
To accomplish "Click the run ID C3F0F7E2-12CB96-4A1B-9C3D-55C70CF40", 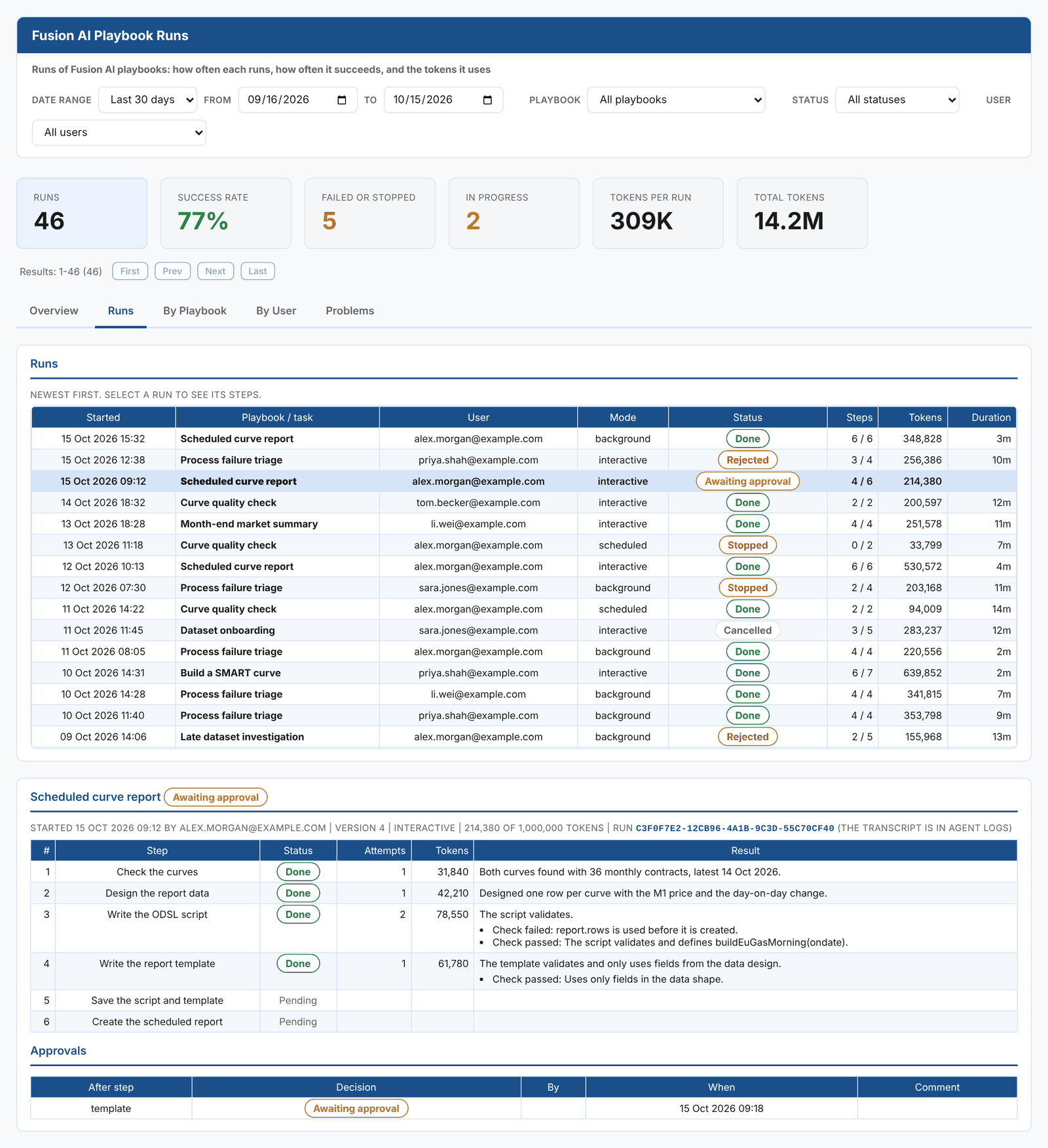I will coord(735,828).
